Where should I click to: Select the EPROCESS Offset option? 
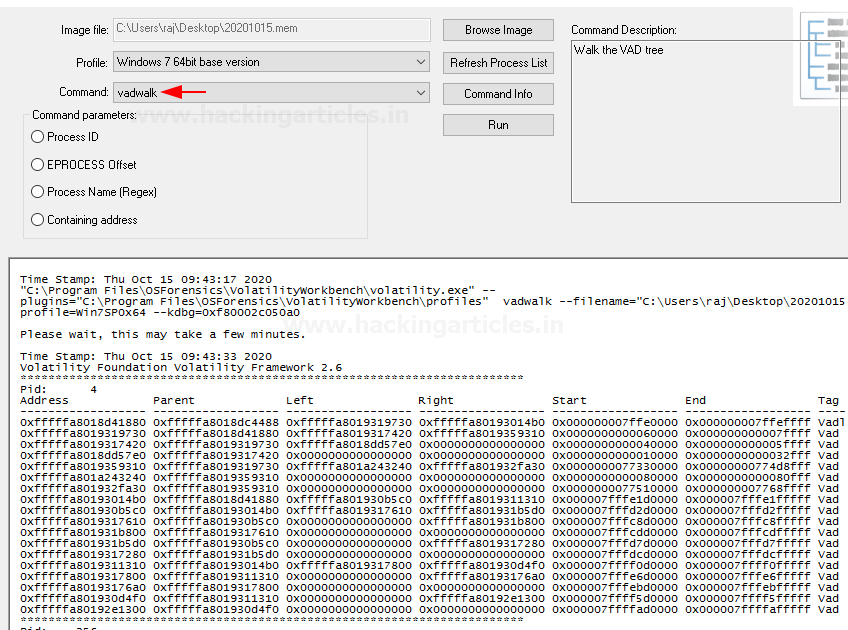(38, 165)
